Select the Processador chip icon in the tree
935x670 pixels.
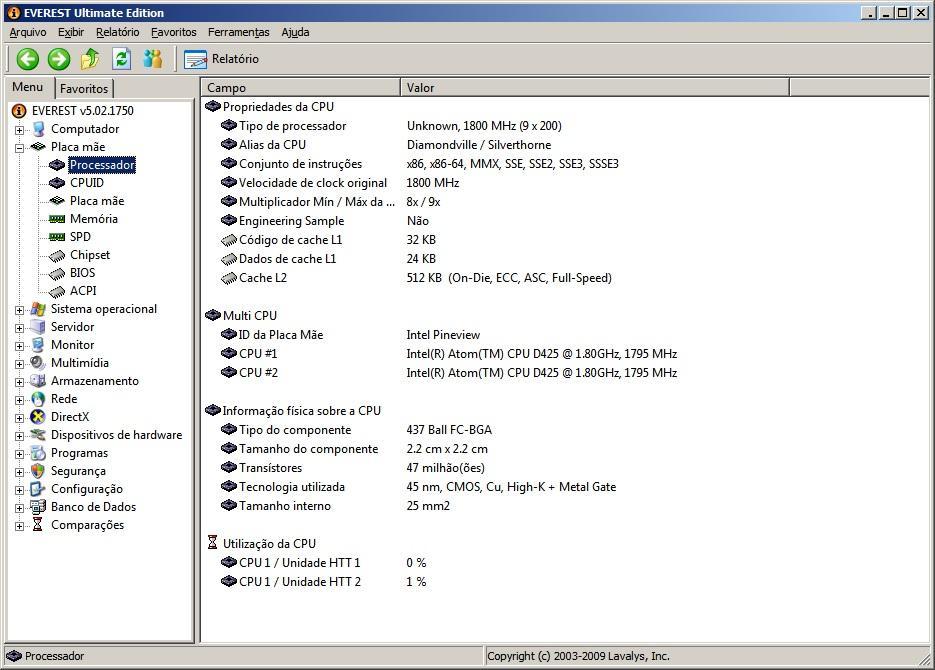point(57,165)
